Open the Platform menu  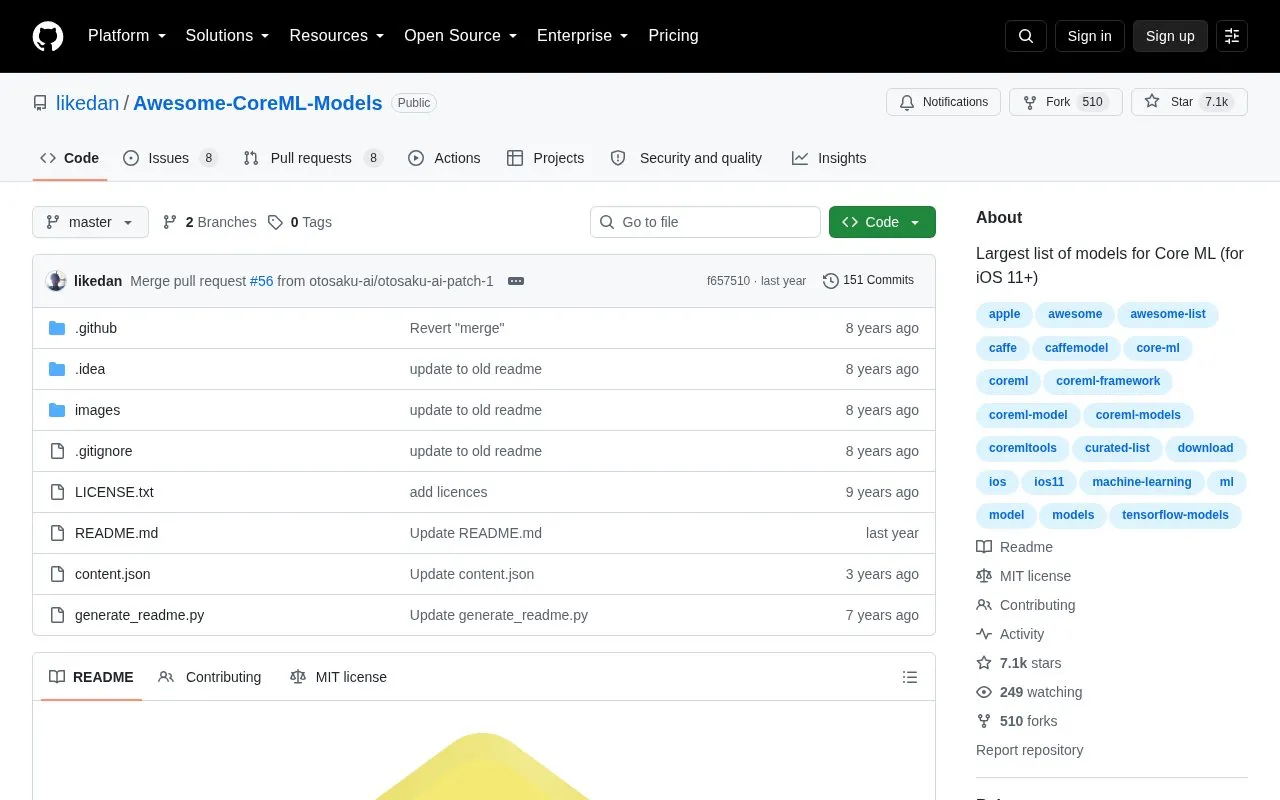click(127, 36)
